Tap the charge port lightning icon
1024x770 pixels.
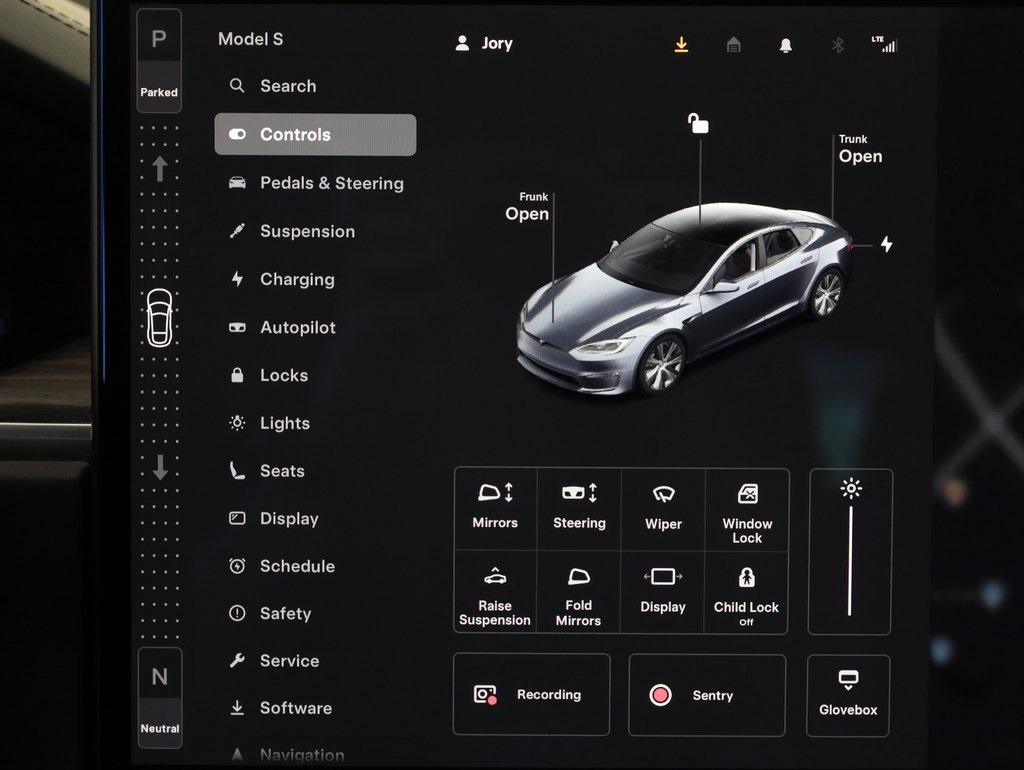[886, 244]
